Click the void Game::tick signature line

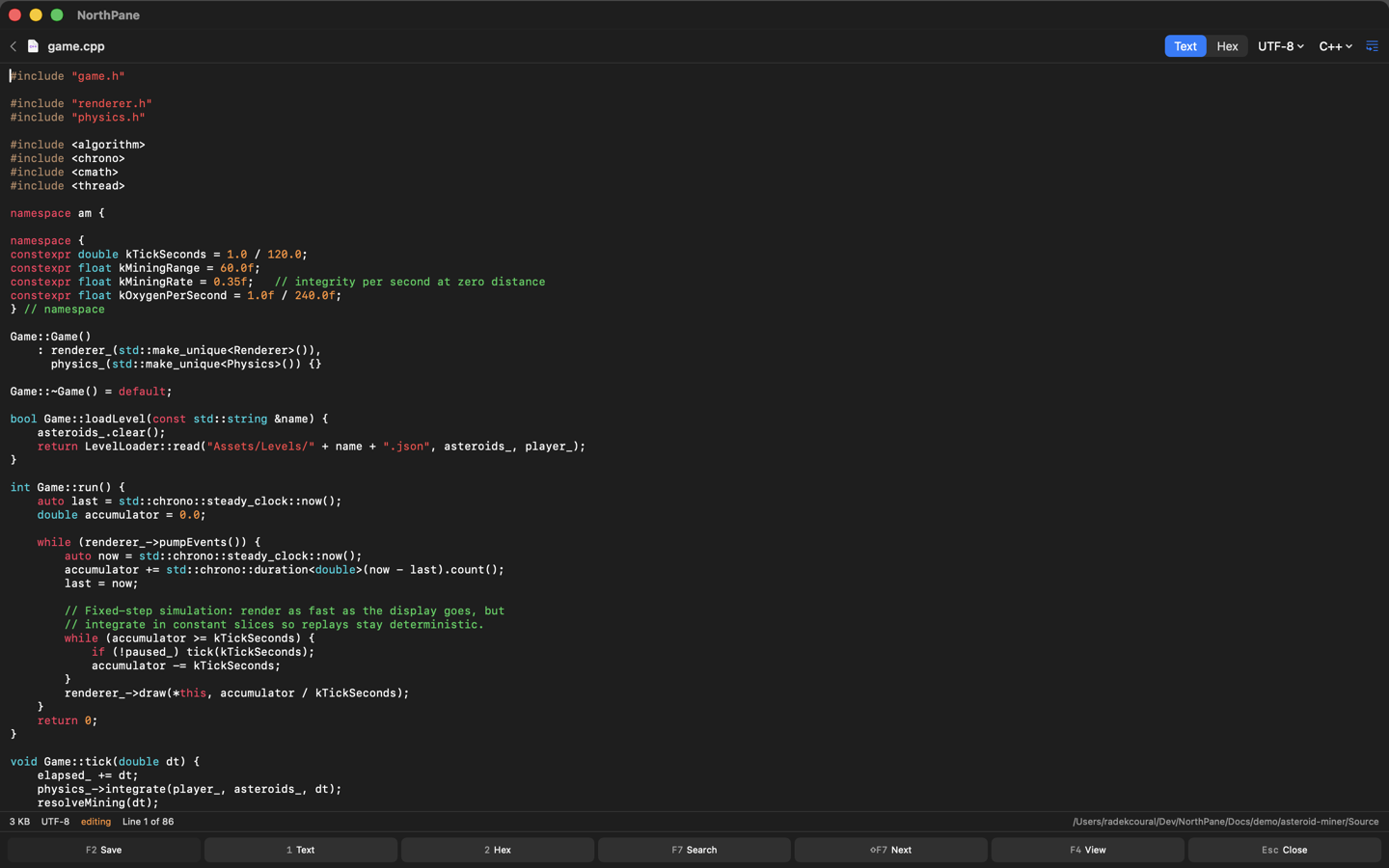tap(105, 762)
